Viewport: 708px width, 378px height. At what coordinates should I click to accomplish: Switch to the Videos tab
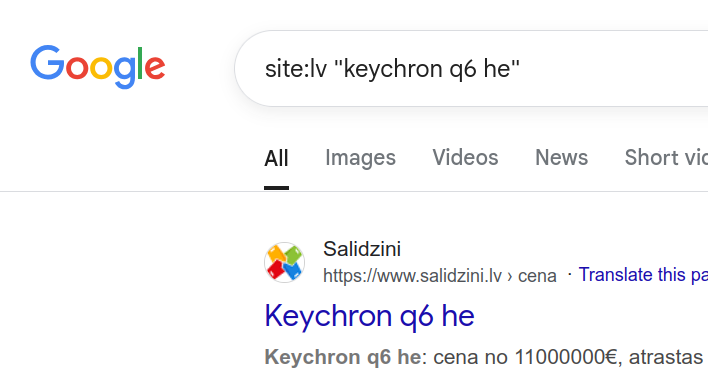[465, 158]
